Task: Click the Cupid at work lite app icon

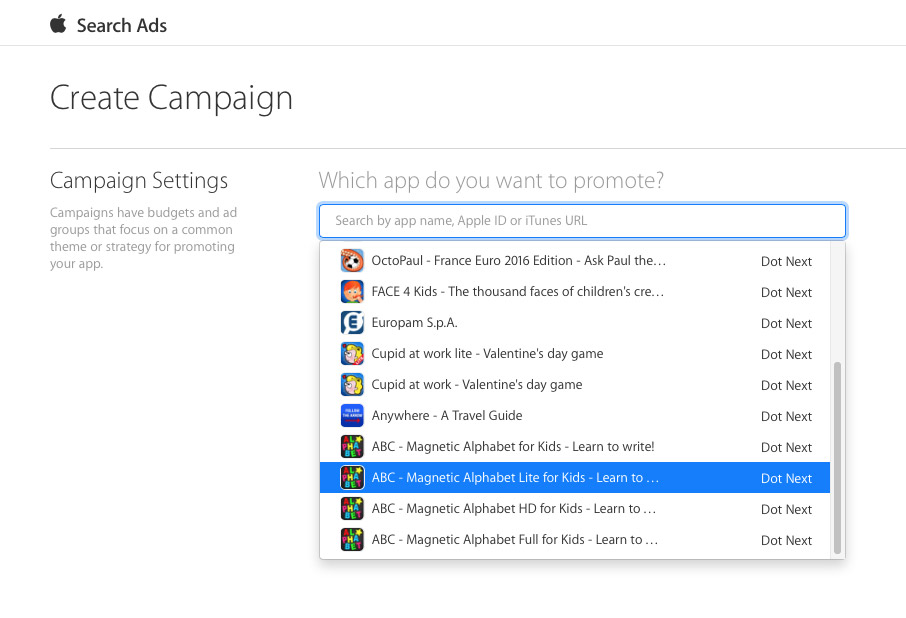Action: [x=352, y=353]
